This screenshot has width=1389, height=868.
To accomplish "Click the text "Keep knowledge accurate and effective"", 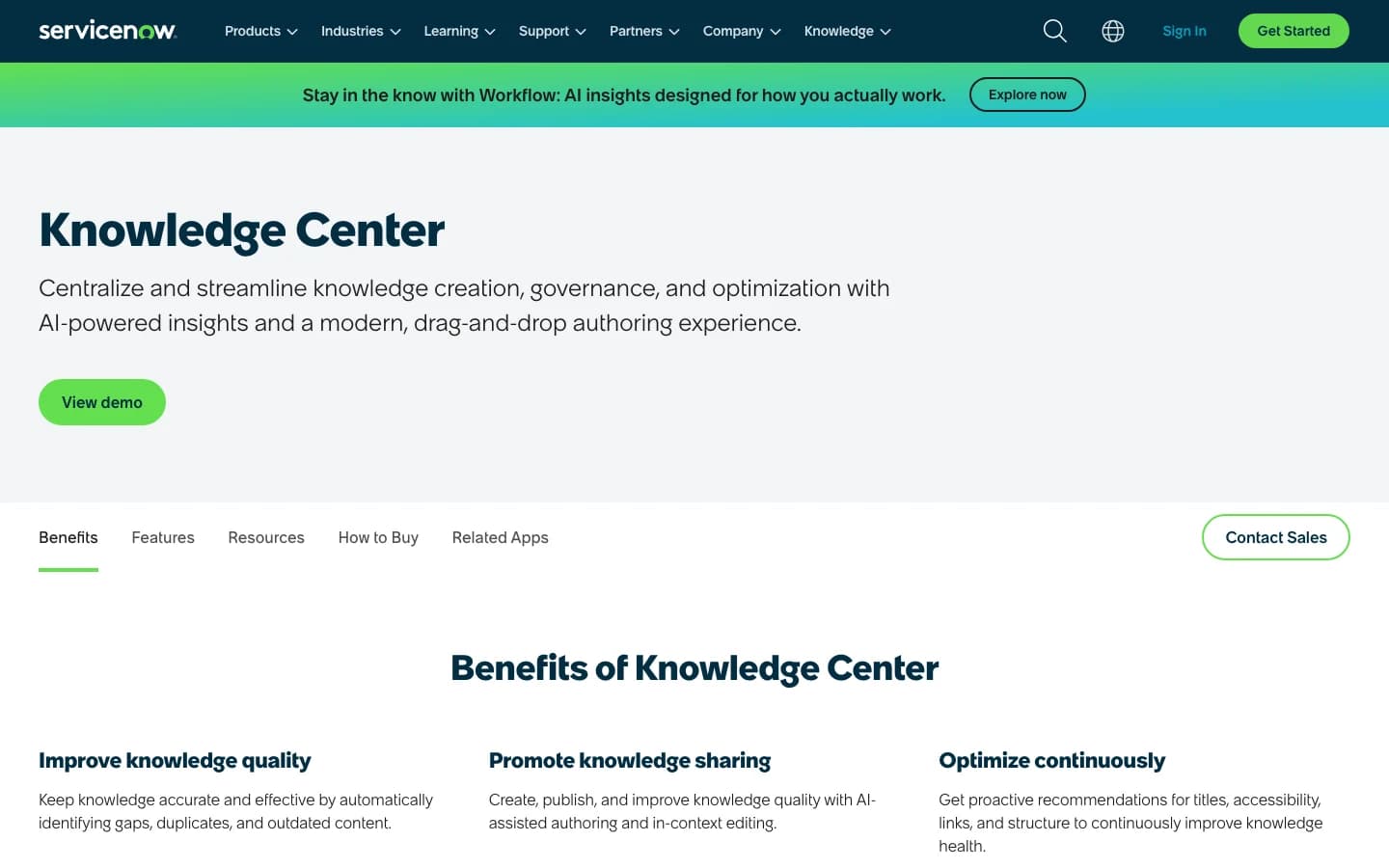I will click(235, 811).
